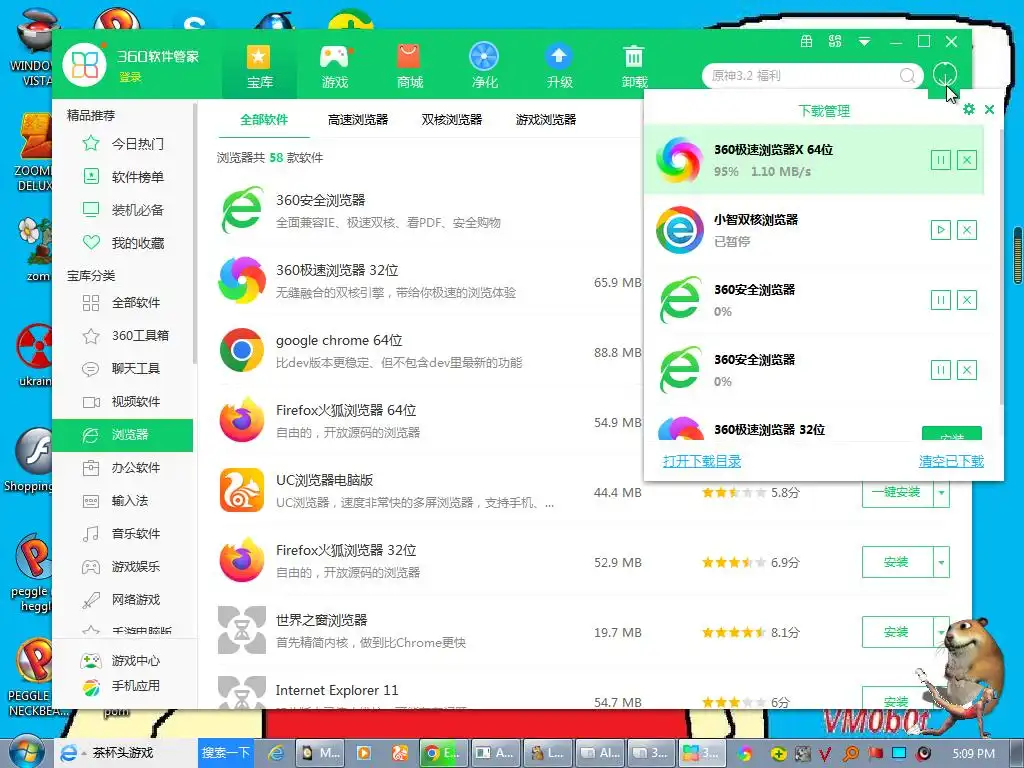This screenshot has width=1024, height=768.
Task: Select 360工具箱 category
Action: coord(124,336)
